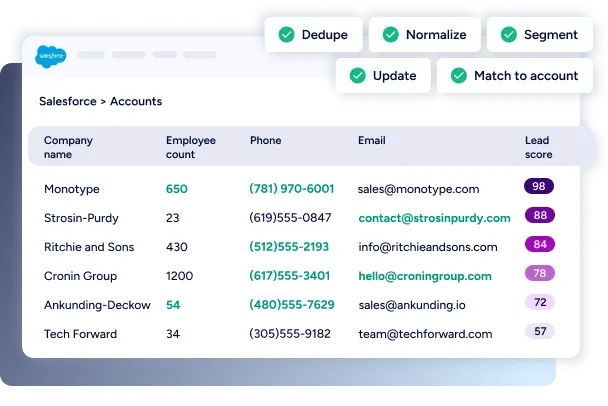The height and width of the screenshot is (406, 608).
Task: Select company name Monotype
Action: pos(72,189)
